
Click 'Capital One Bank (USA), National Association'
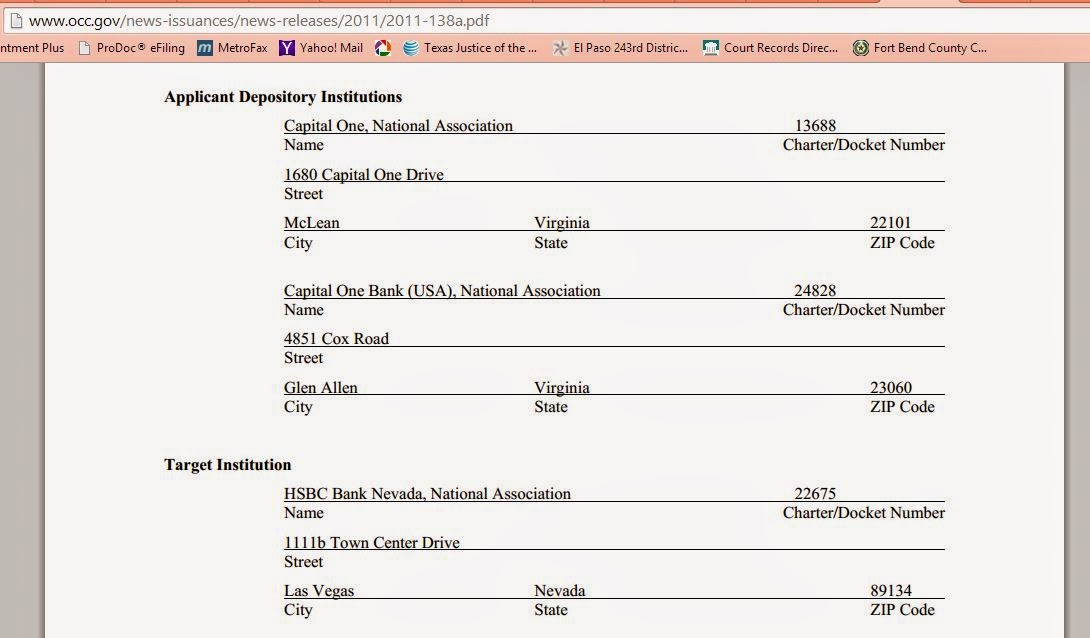(442, 291)
